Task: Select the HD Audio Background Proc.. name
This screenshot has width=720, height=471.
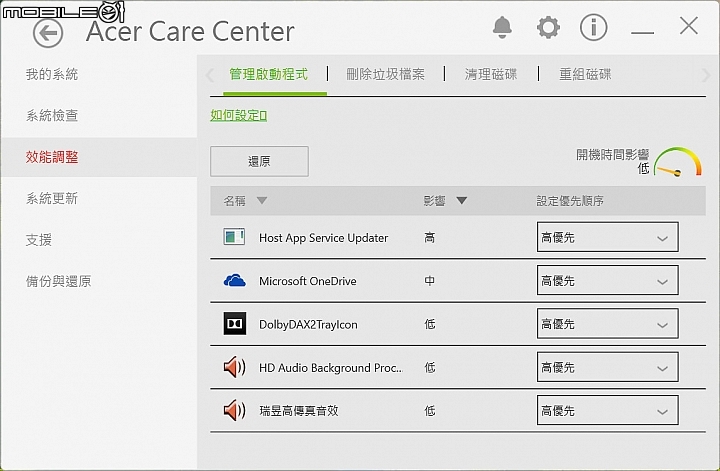Action: 331,368
